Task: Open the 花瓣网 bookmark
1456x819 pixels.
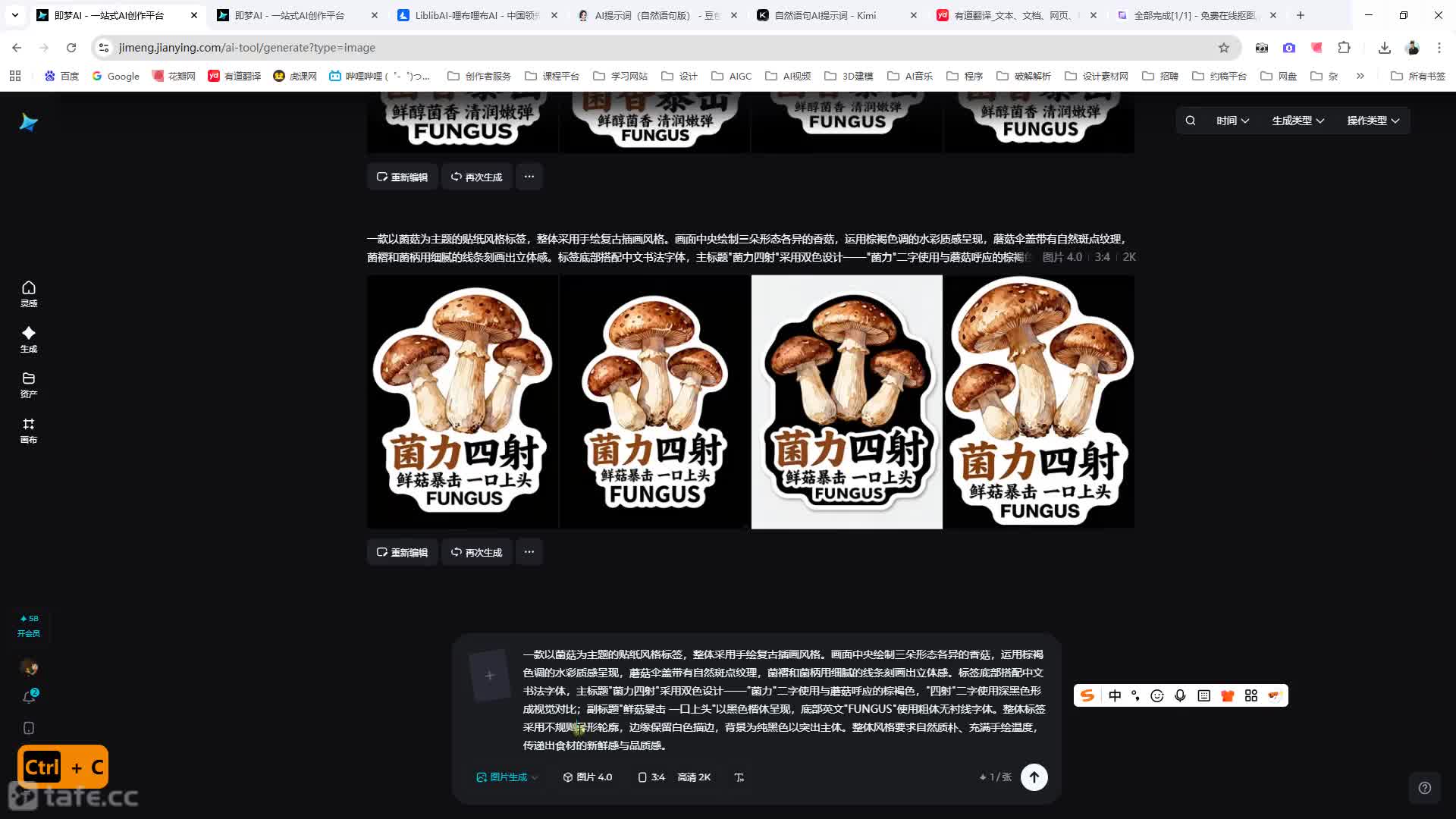Action: (x=174, y=76)
